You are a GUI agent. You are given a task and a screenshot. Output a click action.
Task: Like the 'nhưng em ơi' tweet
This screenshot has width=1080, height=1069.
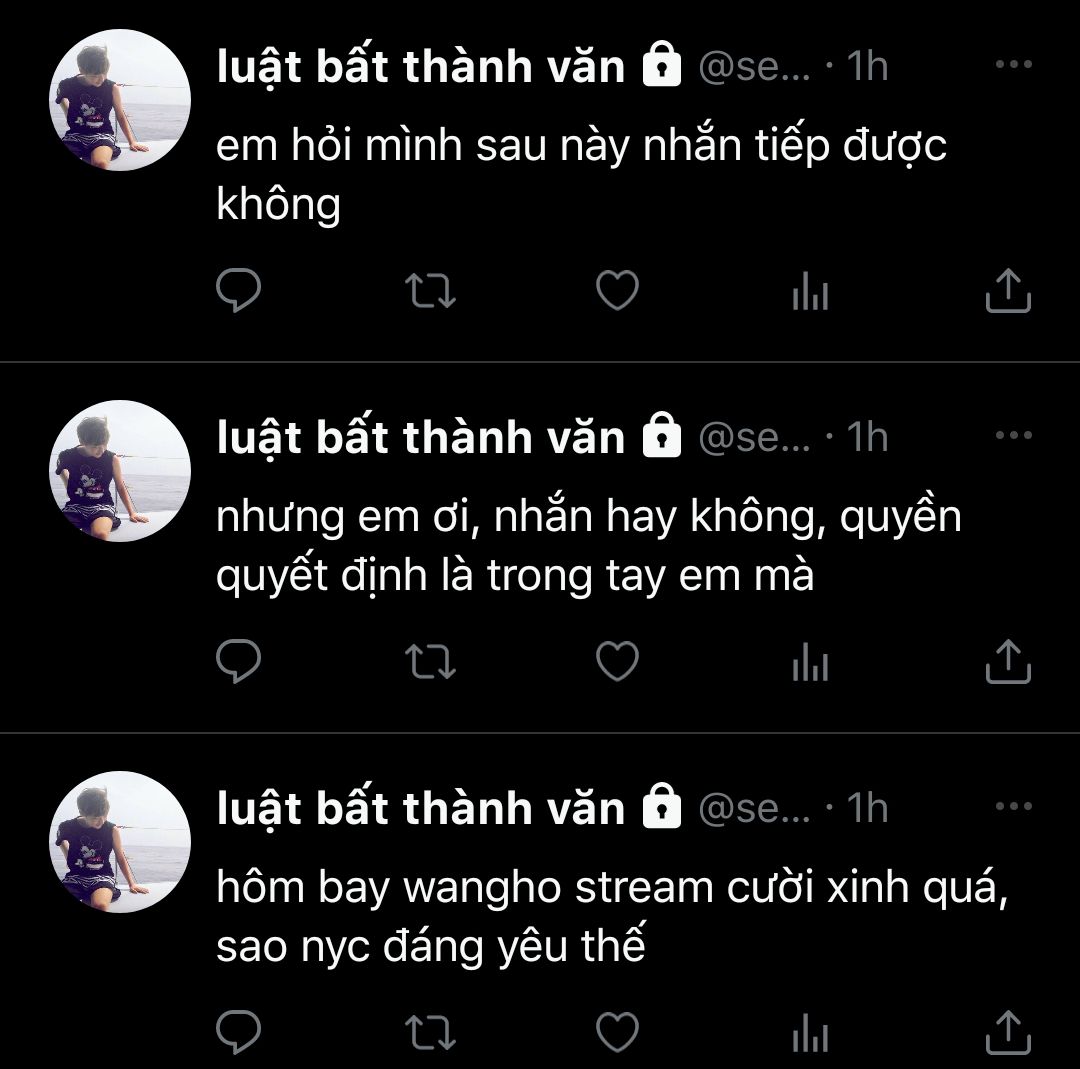(x=617, y=661)
